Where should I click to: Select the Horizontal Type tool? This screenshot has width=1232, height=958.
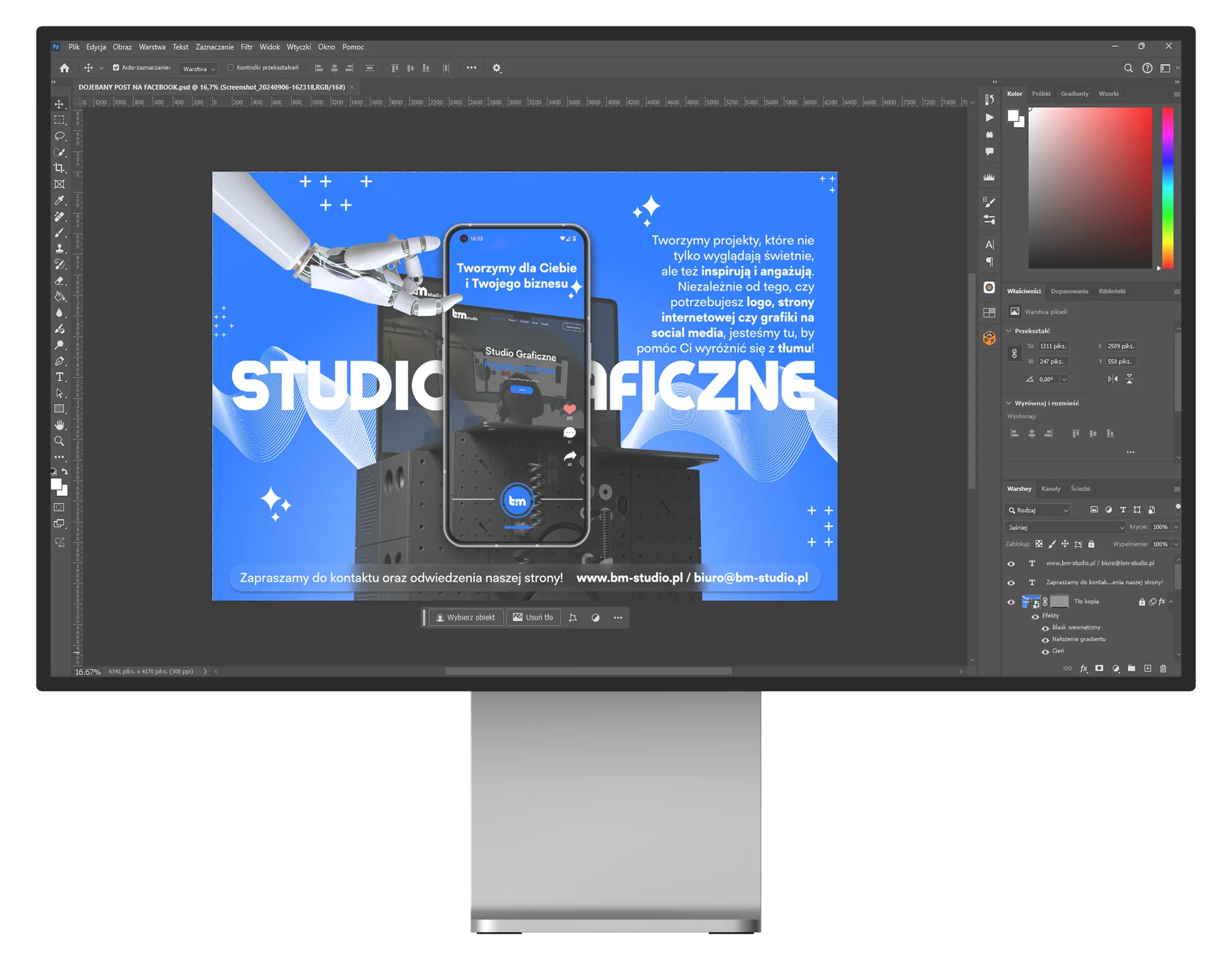tap(59, 377)
